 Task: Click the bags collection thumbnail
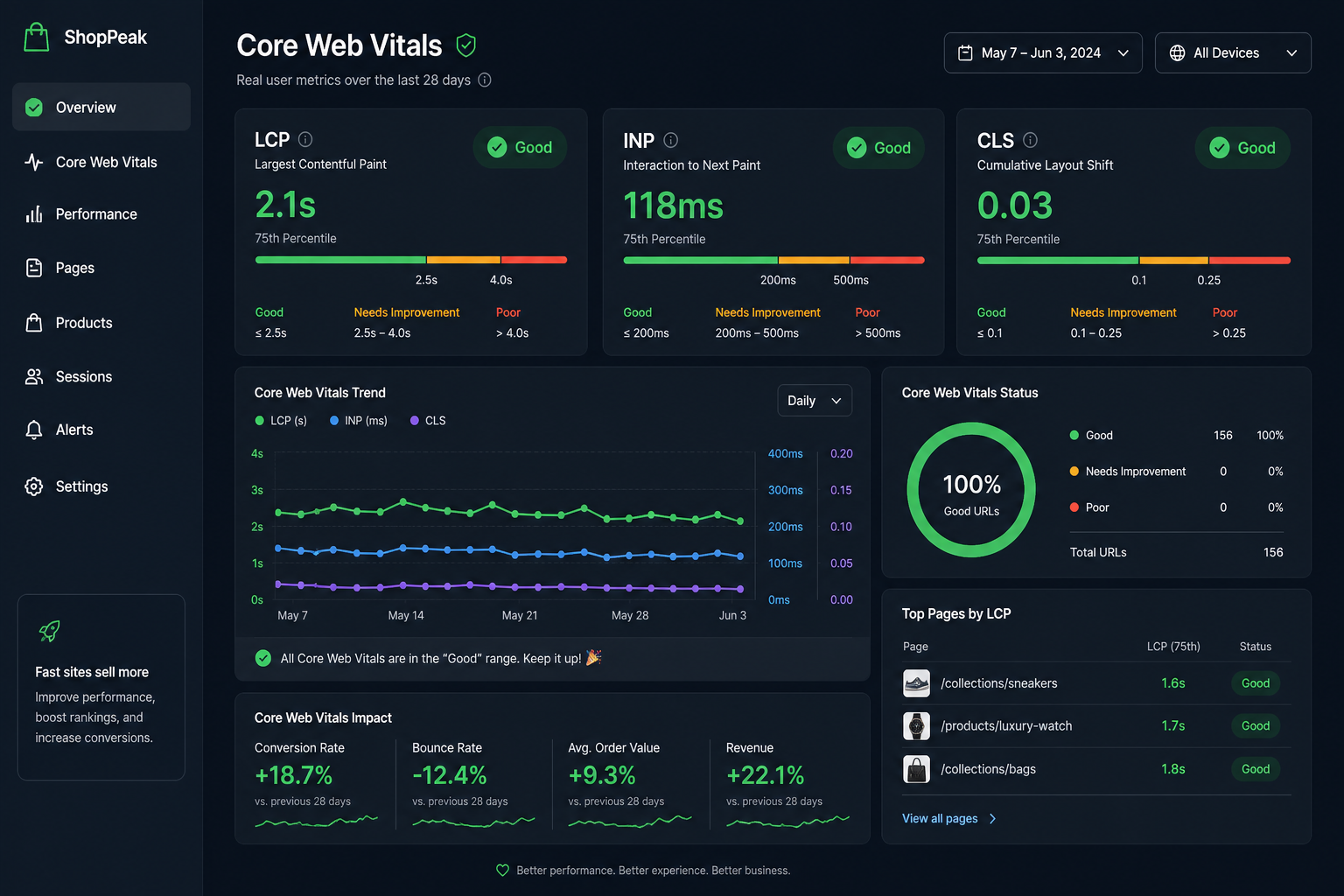pos(916,769)
